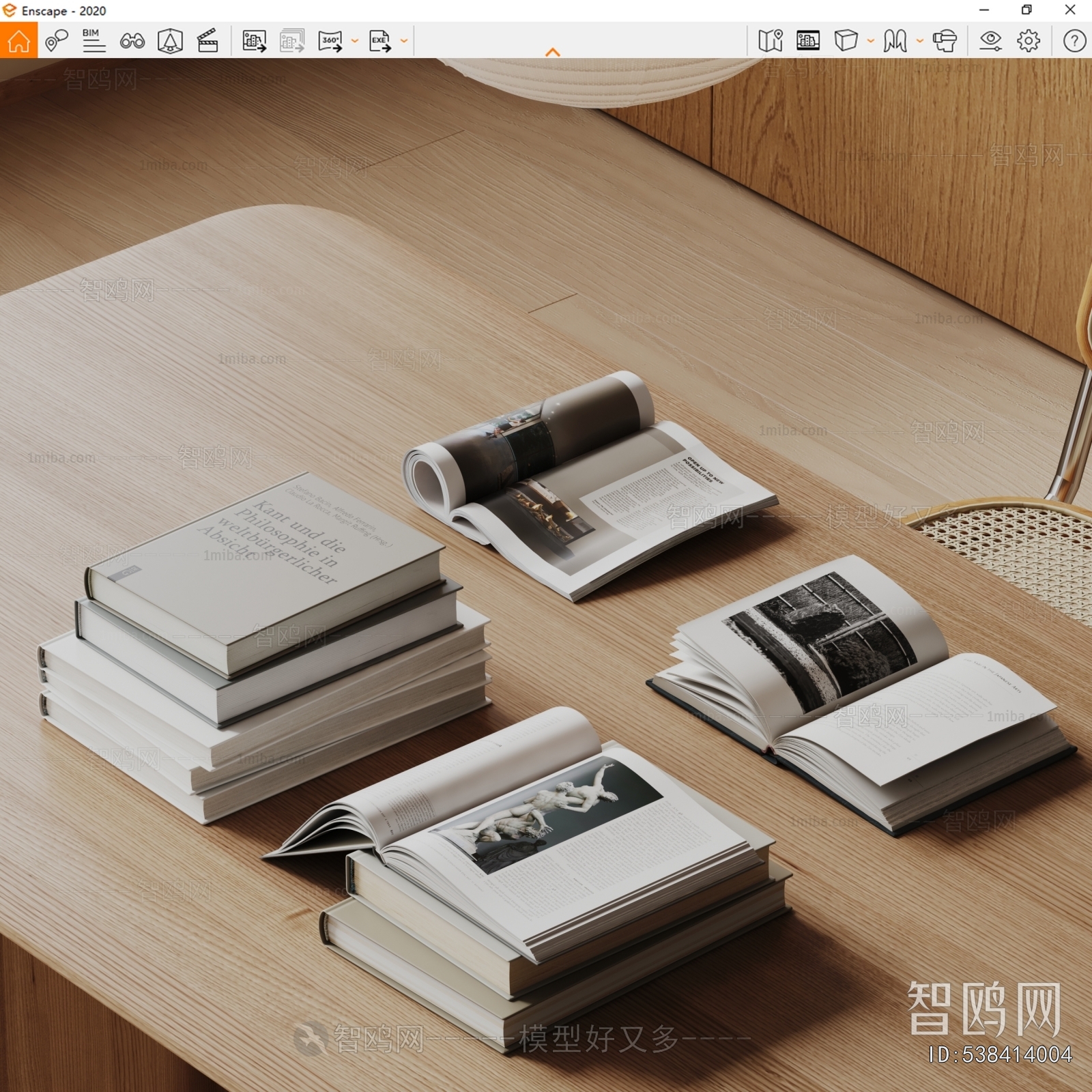The height and width of the screenshot is (1092, 1092).
Task: Expand the 360 panorama dropdown arrow
Action: [355, 41]
